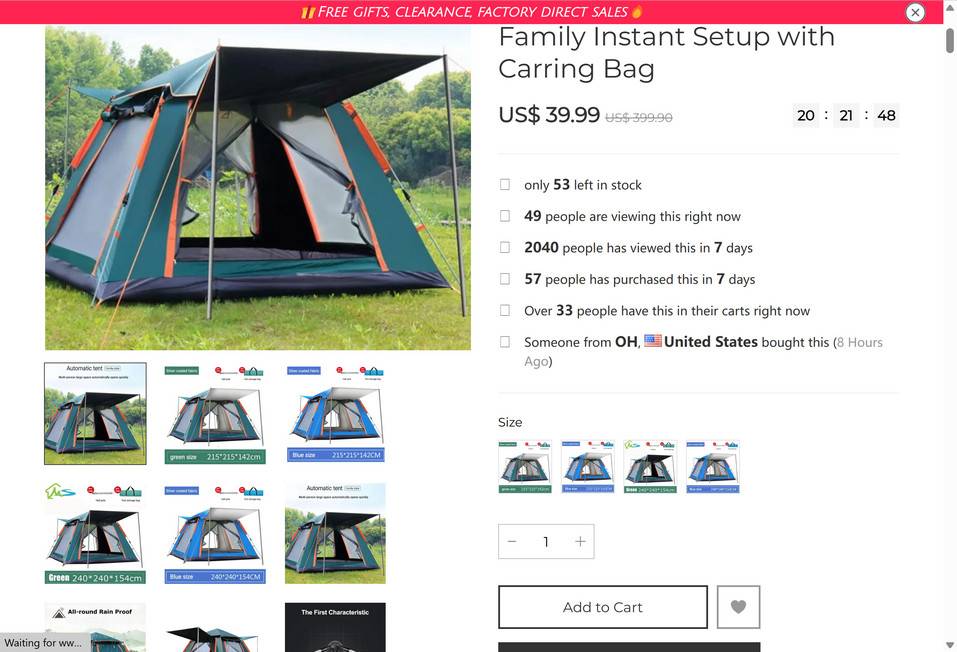Open The First Characteristic thumbnail

click(x=335, y=627)
